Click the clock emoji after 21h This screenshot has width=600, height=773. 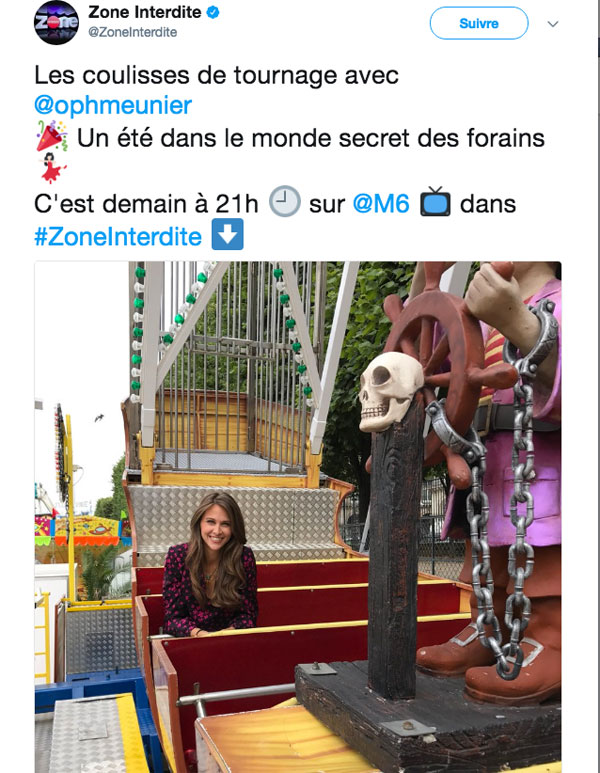tap(284, 202)
